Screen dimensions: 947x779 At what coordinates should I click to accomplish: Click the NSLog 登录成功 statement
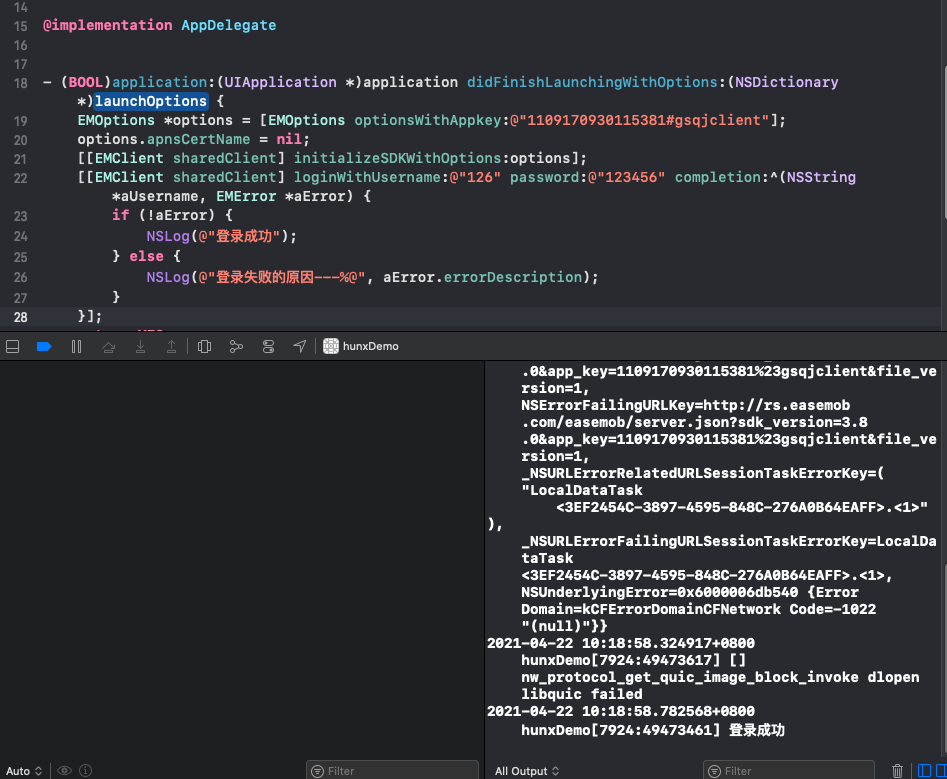click(222, 236)
